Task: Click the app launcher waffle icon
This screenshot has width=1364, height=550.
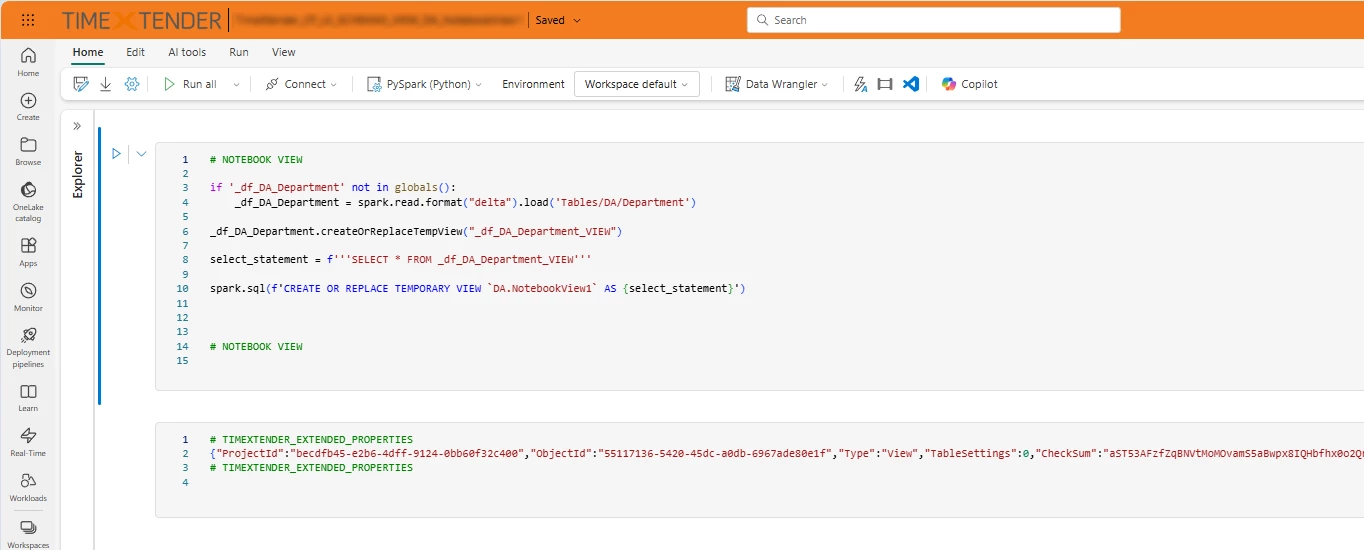Action: pos(28,20)
